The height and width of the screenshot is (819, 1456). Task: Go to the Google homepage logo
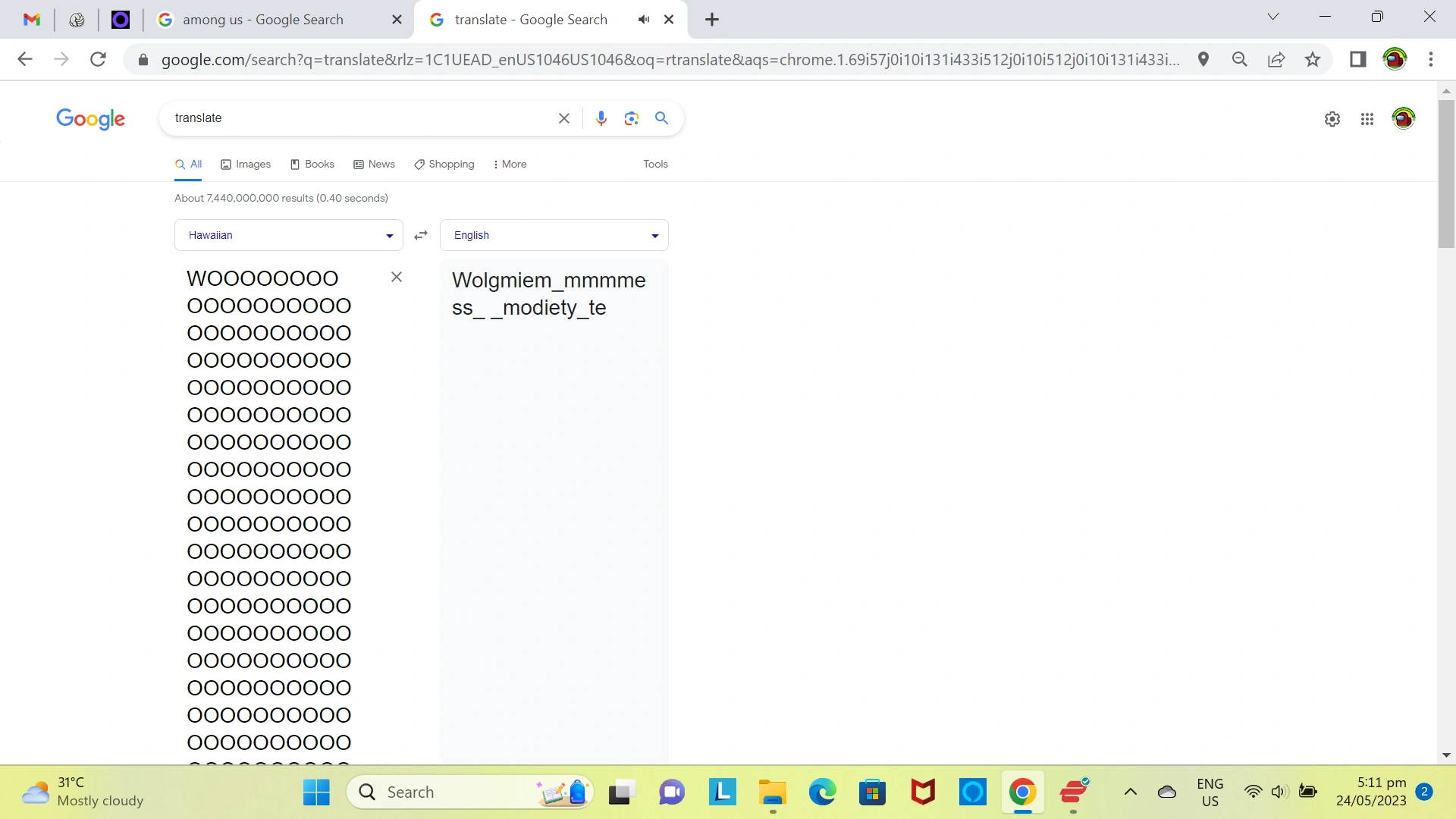[90, 119]
